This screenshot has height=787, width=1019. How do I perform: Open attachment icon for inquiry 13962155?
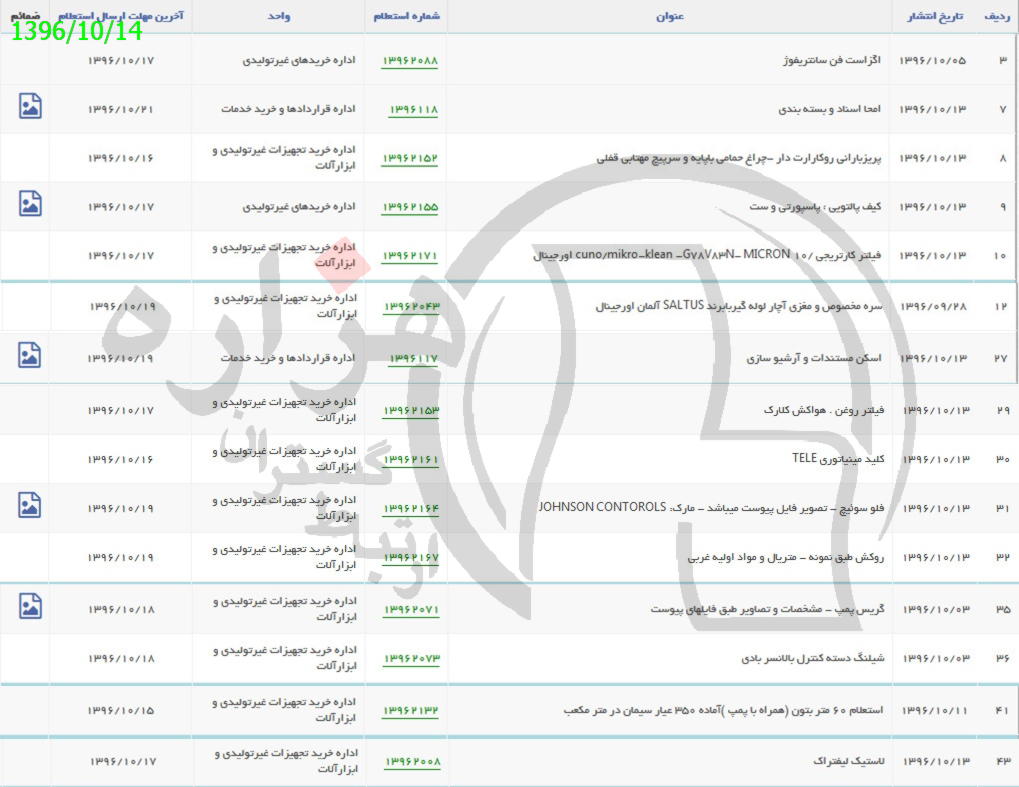coord(30,204)
